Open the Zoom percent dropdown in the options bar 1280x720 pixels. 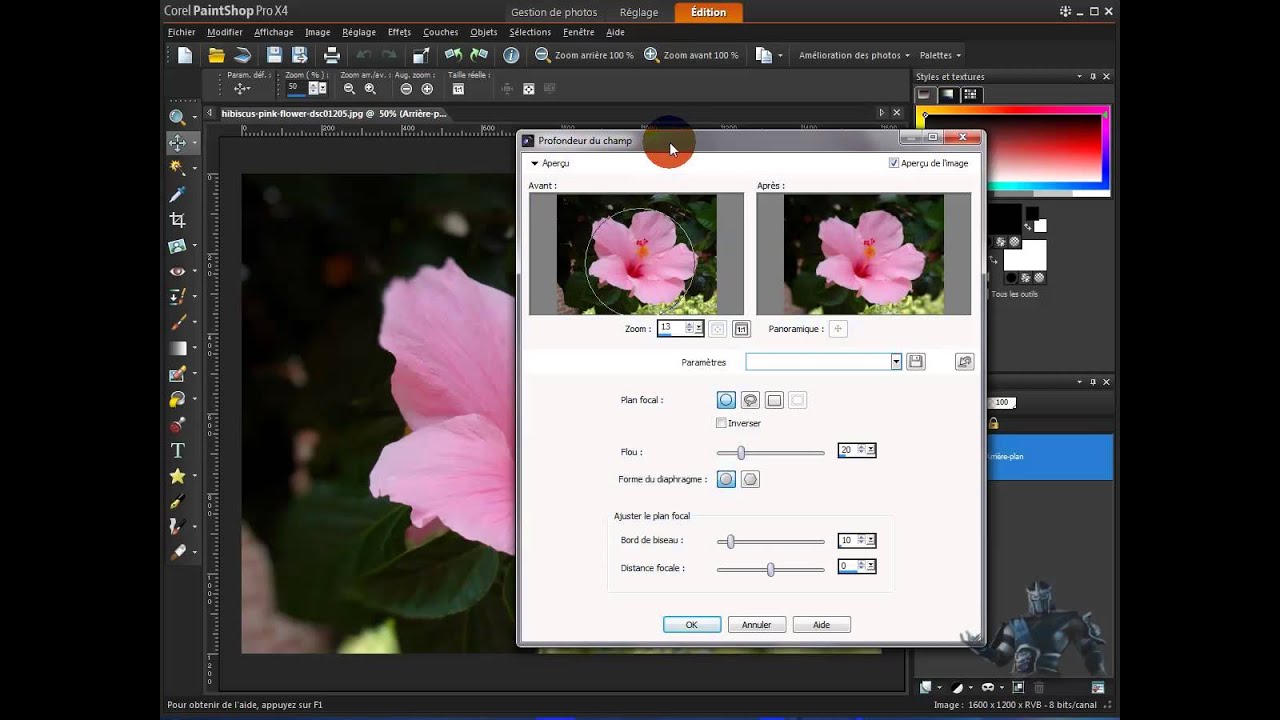point(322,88)
